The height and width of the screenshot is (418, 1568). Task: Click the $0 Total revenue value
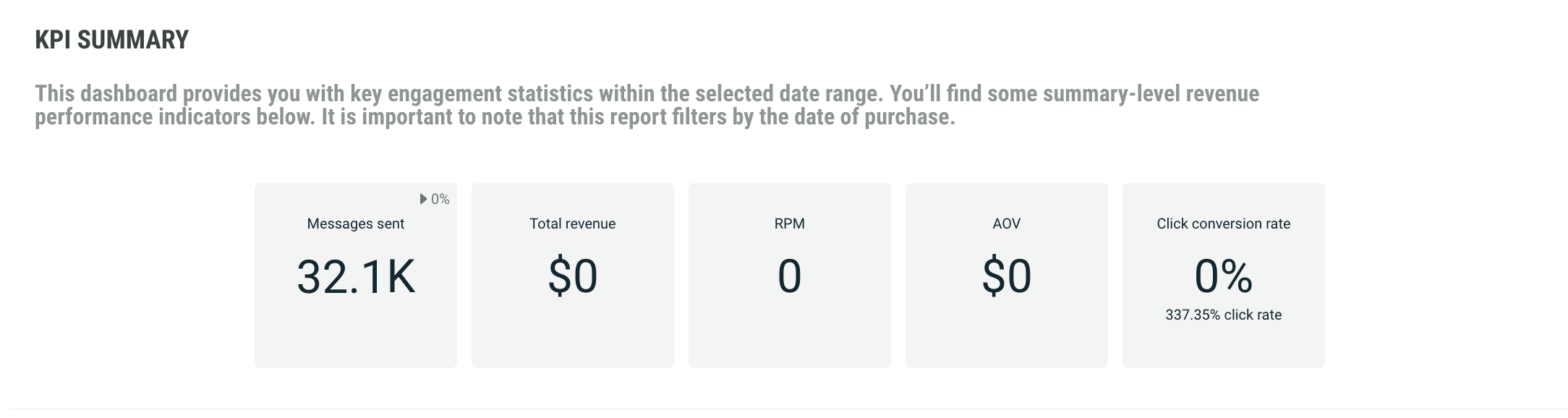[572, 276]
